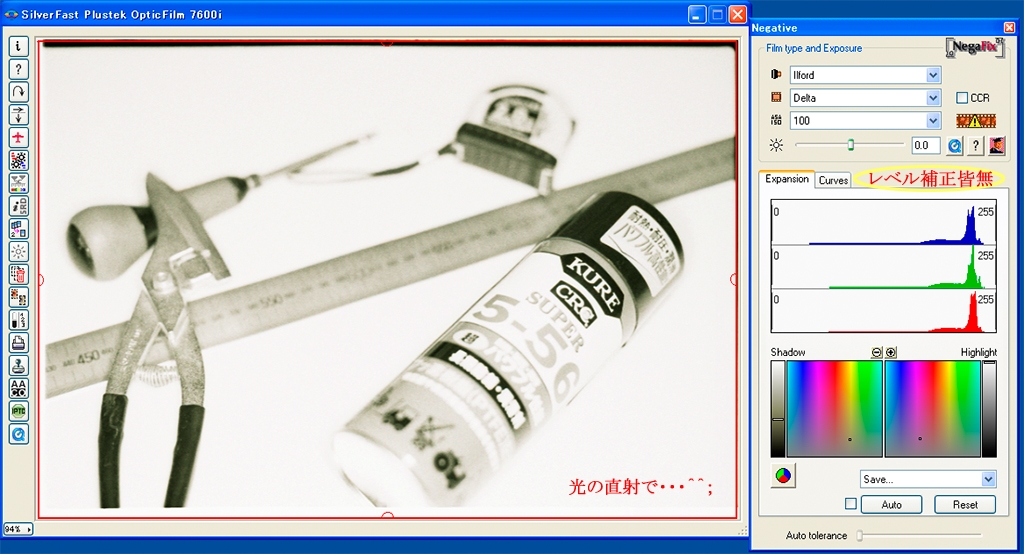Click the Highlight brightness vertical slider
The image size is (1024, 554).
pos(990,408)
